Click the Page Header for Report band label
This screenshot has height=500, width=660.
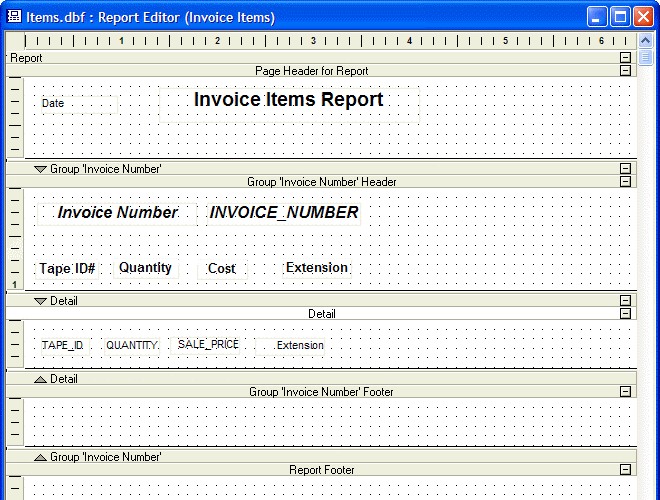pyautogui.click(x=311, y=71)
